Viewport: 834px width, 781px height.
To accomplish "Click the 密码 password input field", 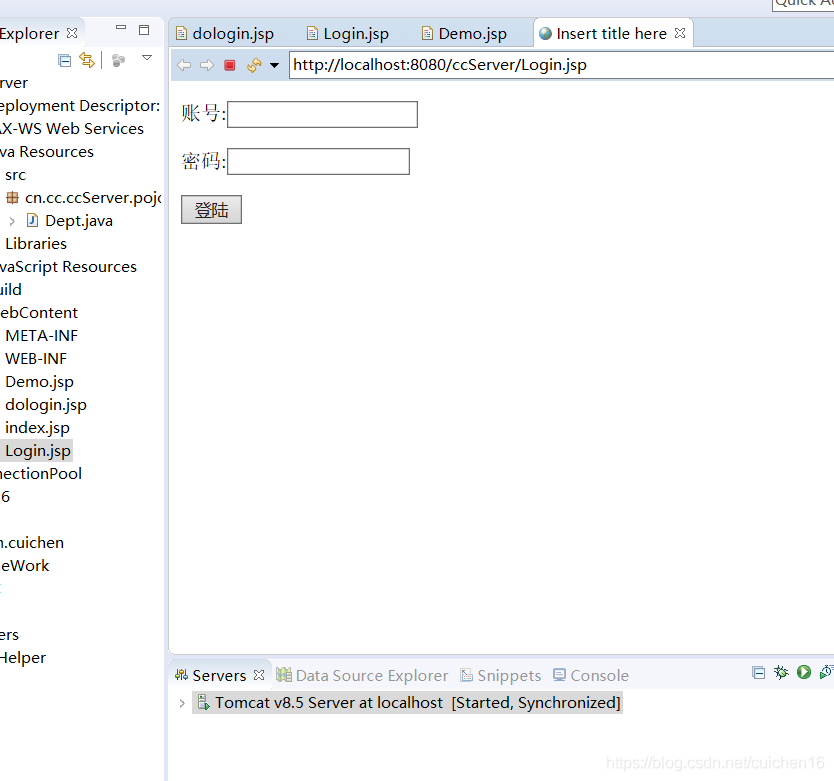I will [319, 161].
